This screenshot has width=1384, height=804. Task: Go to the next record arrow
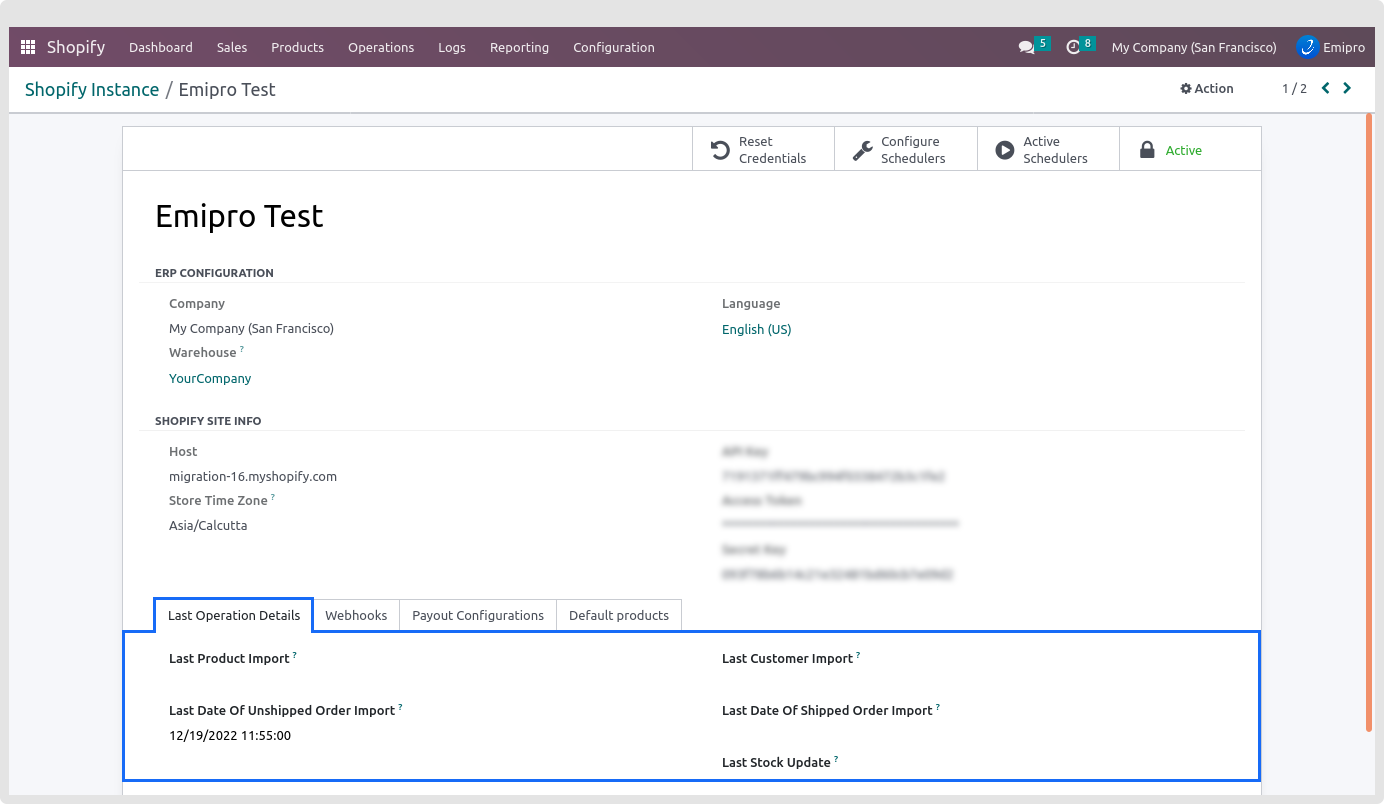click(x=1347, y=88)
